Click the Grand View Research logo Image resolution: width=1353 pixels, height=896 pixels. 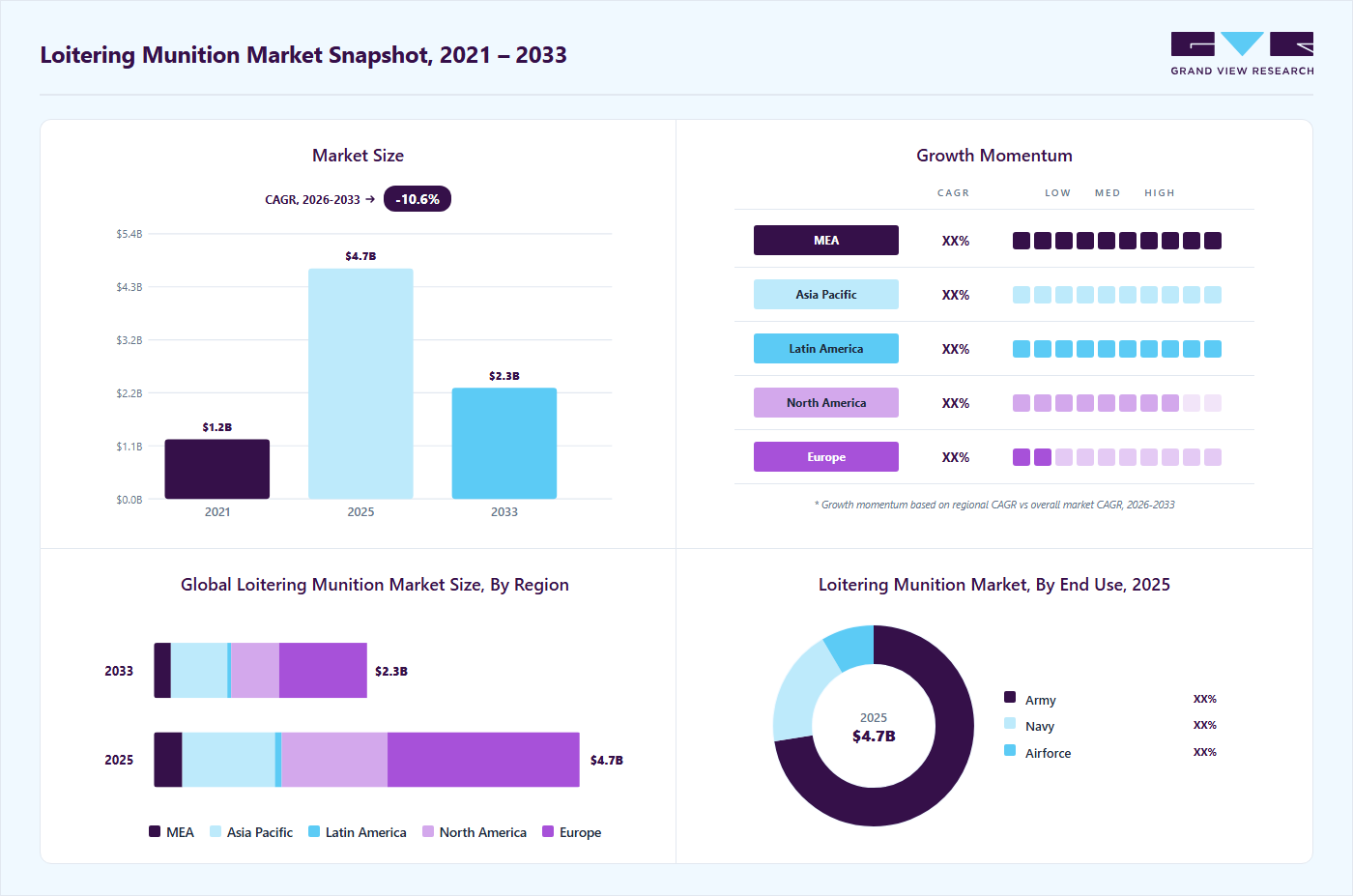[x=1242, y=54]
